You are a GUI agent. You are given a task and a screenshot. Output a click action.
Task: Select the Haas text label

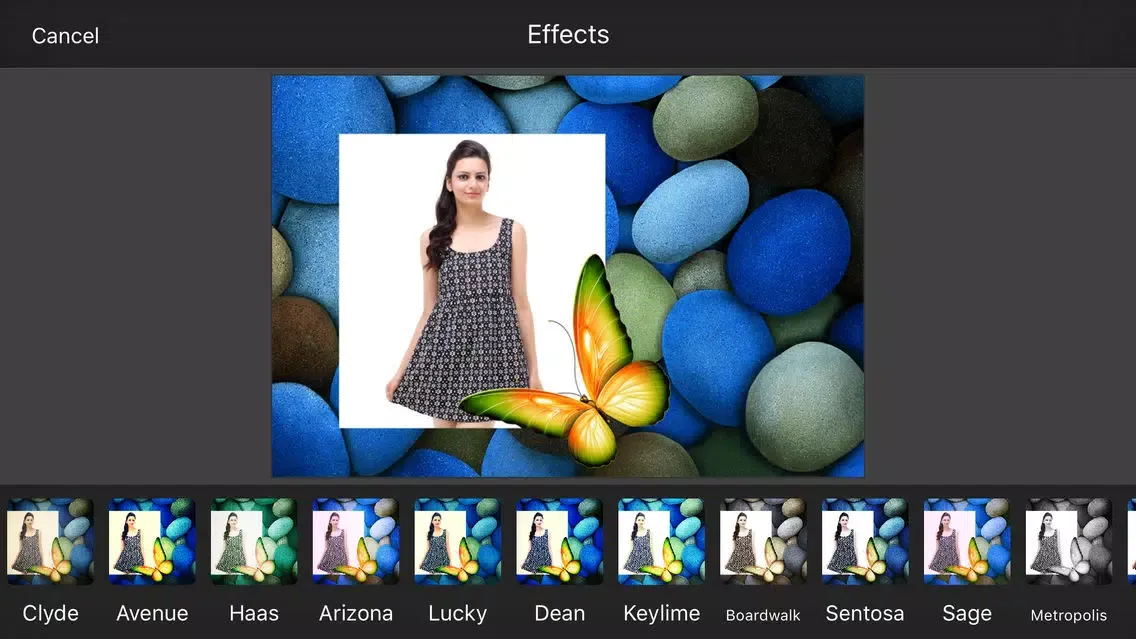point(254,614)
